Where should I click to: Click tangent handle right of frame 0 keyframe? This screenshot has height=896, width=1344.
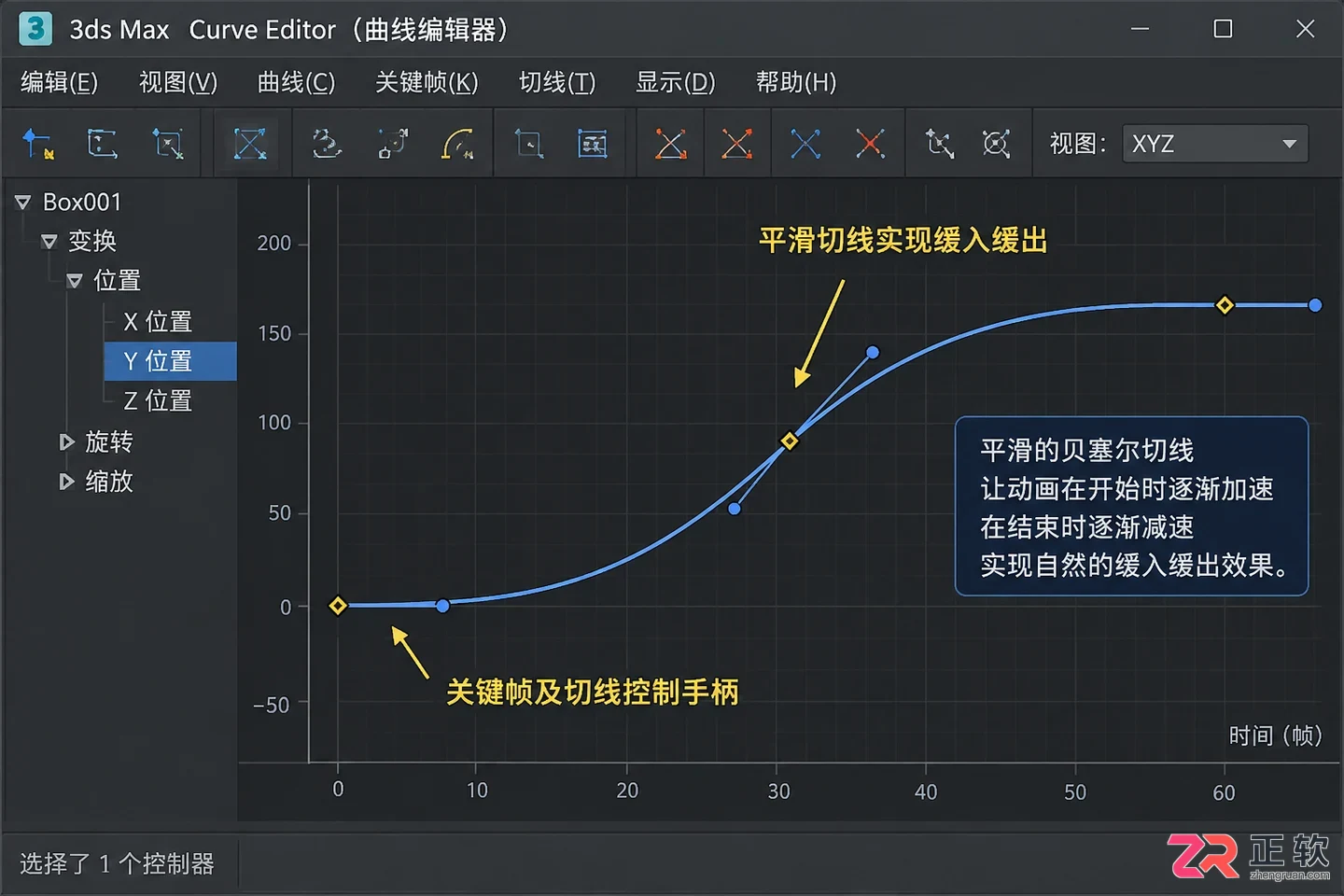click(443, 606)
